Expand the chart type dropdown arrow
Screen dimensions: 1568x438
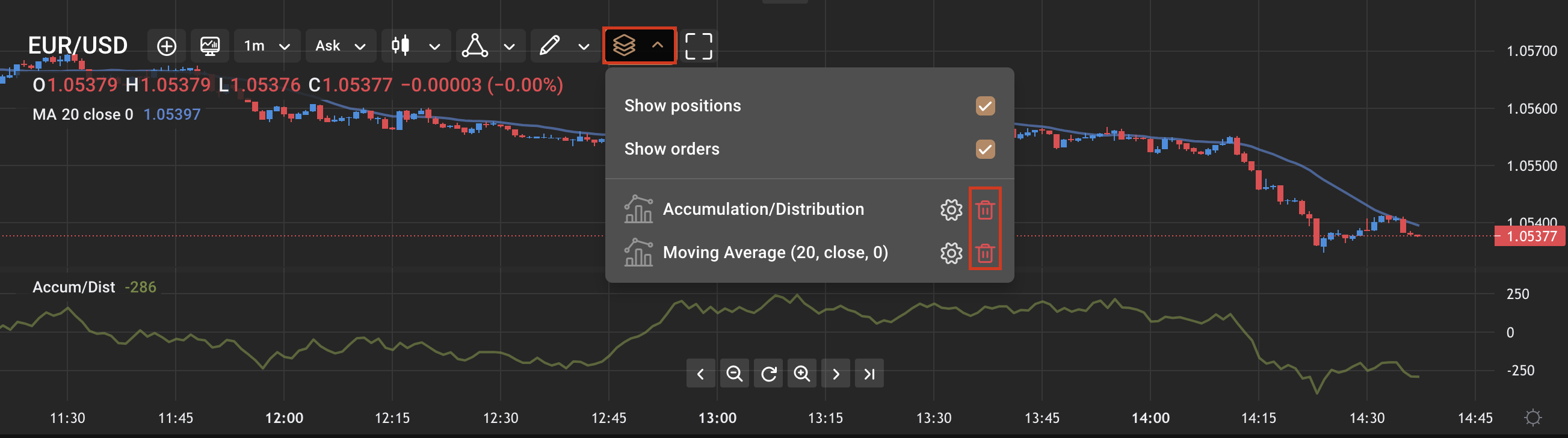pyautogui.click(x=434, y=46)
